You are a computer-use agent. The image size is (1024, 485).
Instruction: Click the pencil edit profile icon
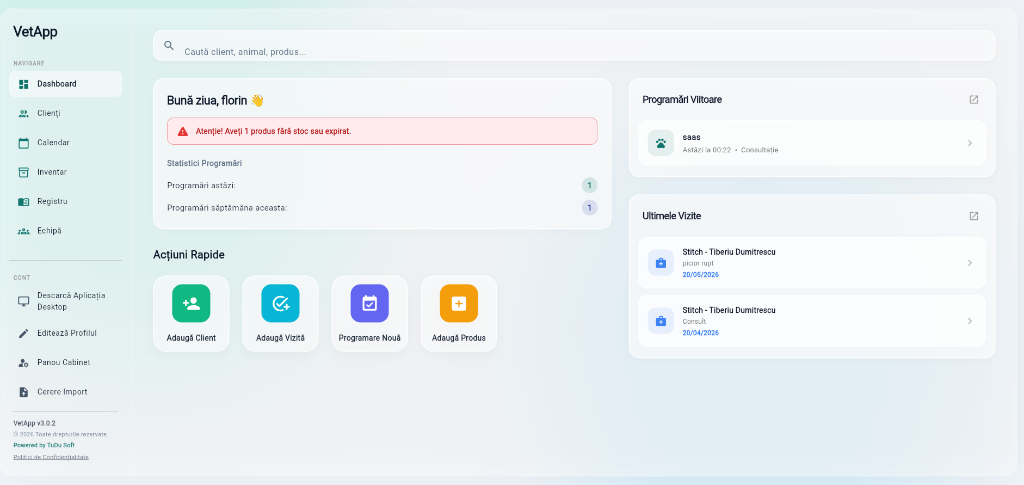tap(24, 334)
